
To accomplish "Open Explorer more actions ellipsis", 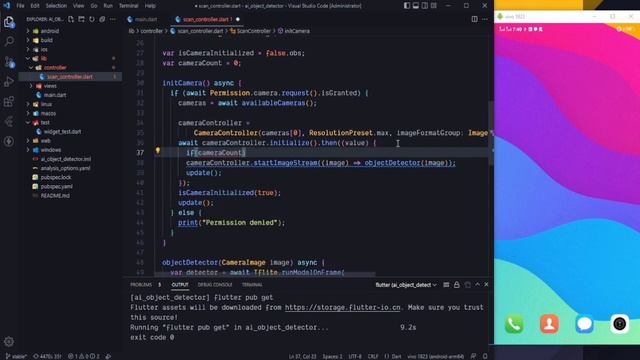I will point(113,19).
